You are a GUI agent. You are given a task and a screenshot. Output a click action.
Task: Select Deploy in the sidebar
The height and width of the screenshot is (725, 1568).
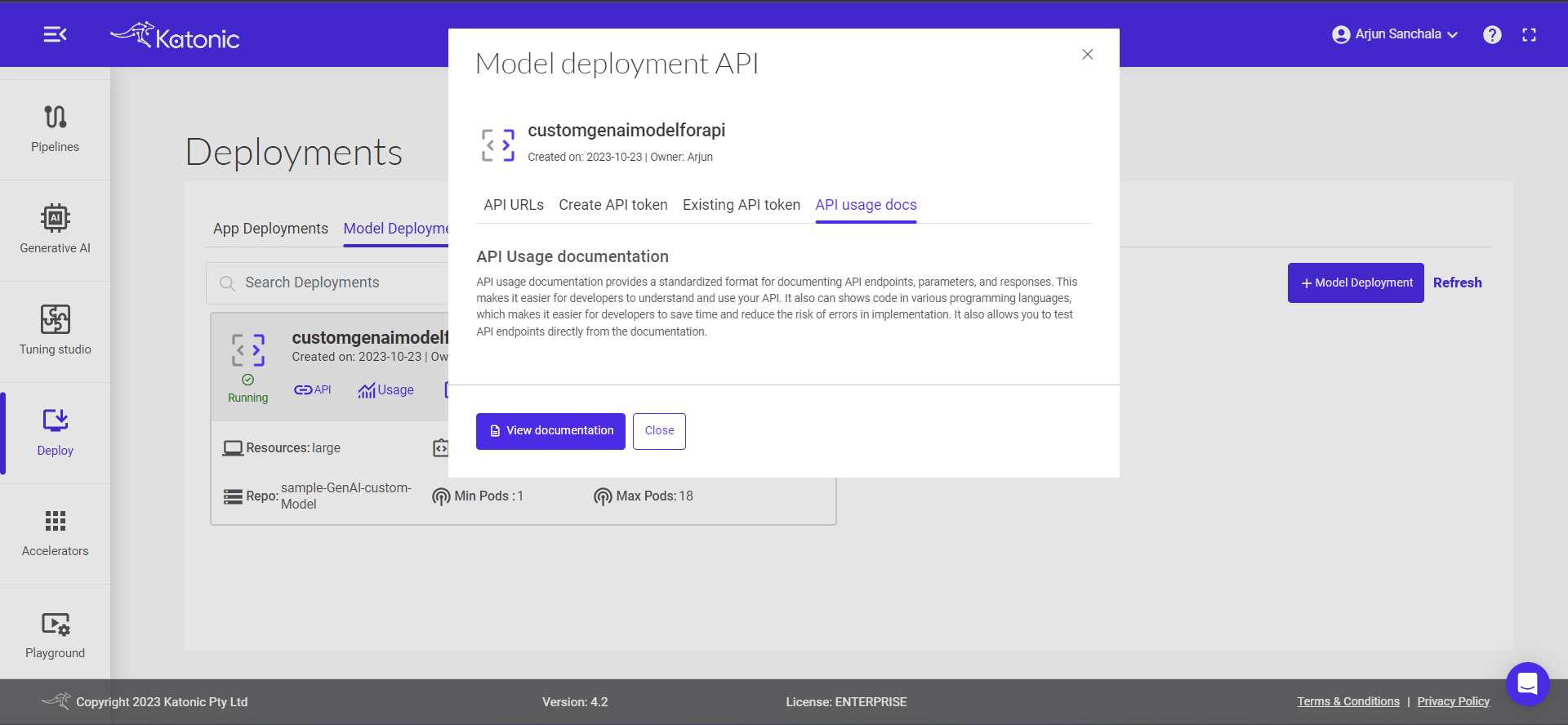[x=55, y=433]
